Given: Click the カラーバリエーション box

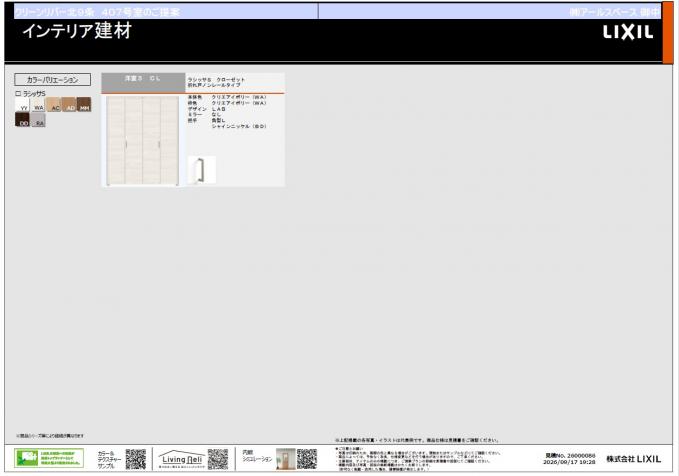Looking at the screenshot, I should (x=52, y=79).
